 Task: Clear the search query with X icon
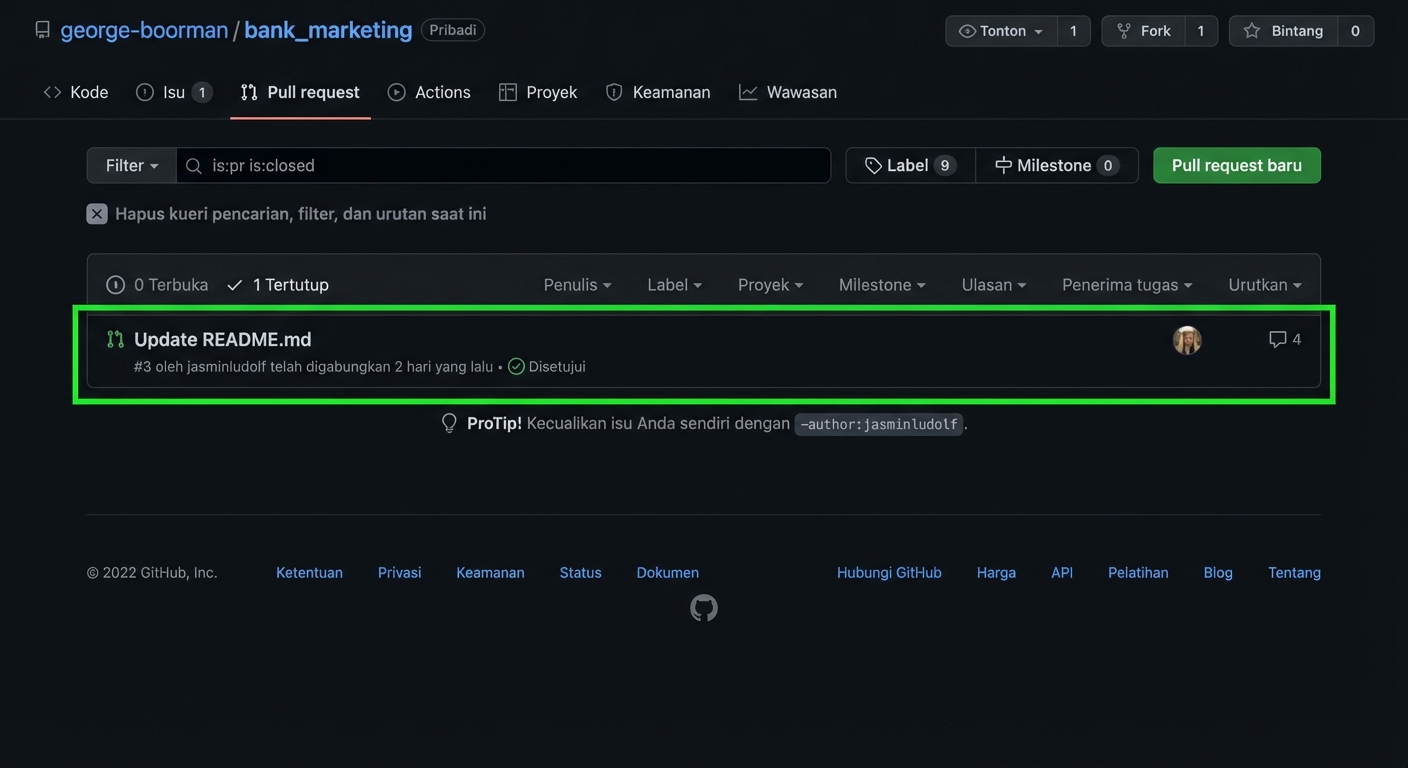tap(97, 214)
